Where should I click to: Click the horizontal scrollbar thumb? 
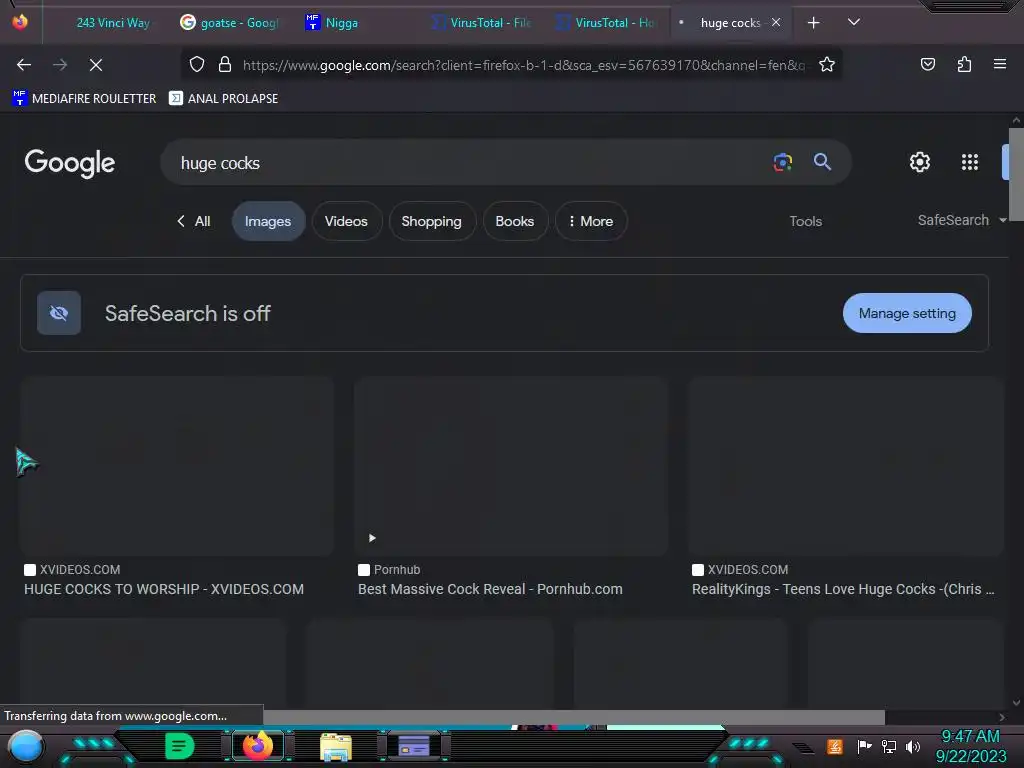click(x=573, y=717)
